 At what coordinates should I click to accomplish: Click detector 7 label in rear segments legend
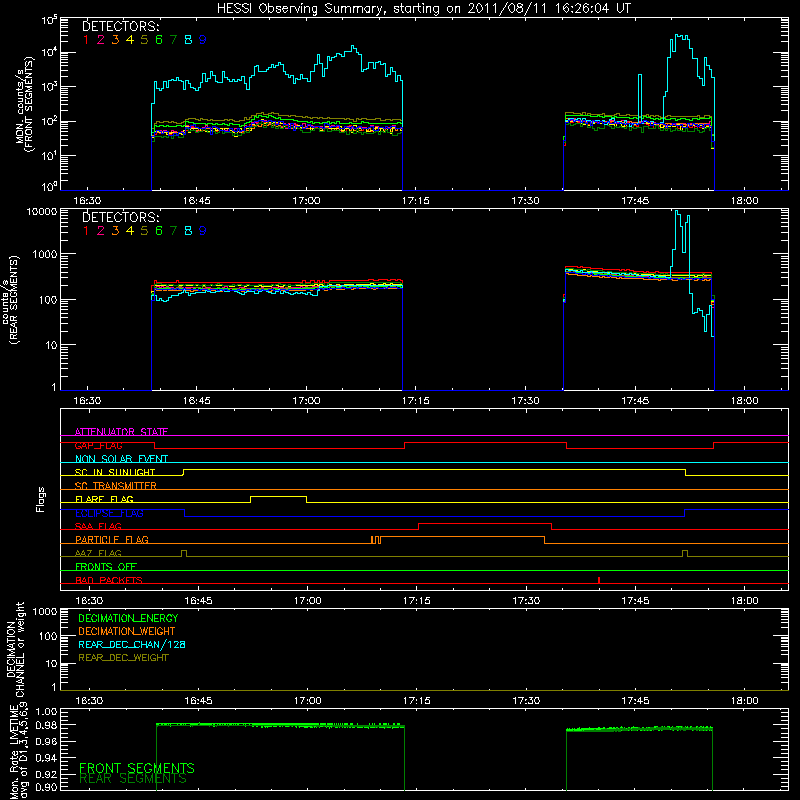tap(173, 231)
